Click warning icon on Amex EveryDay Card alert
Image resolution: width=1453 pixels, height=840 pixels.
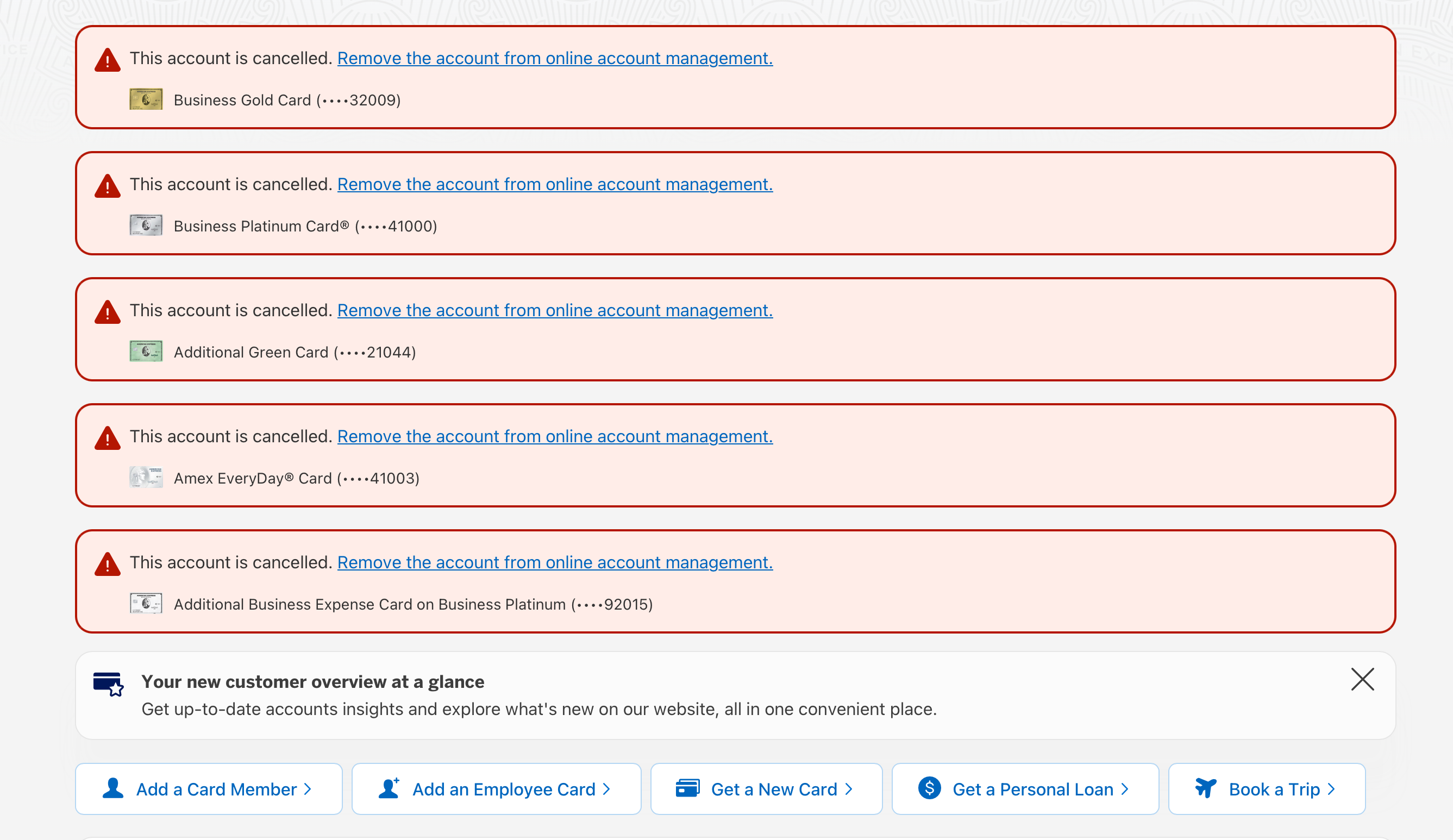tap(107, 438)
